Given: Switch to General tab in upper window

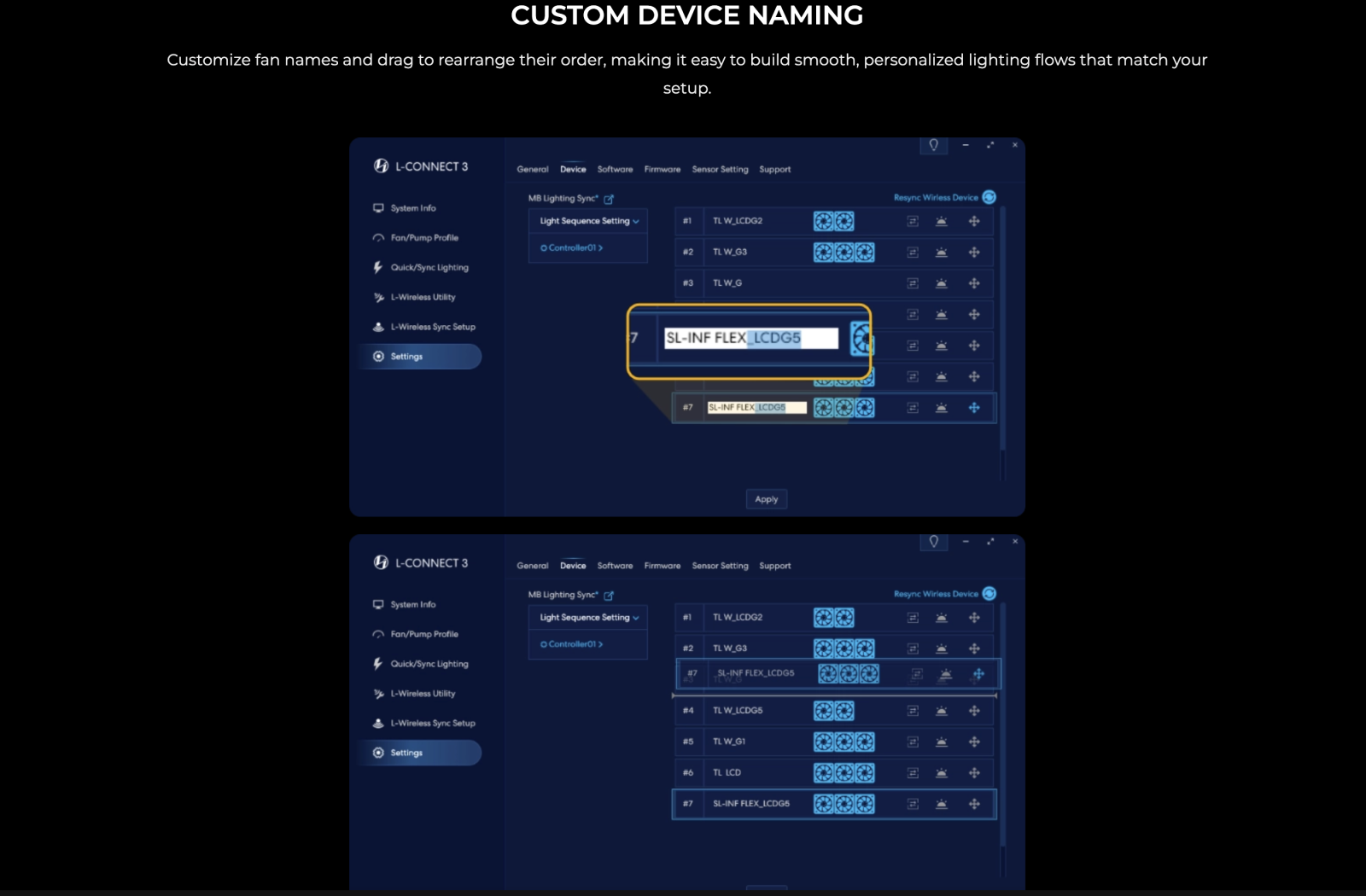Looking at the screenshot, I should tap(533, 170).
